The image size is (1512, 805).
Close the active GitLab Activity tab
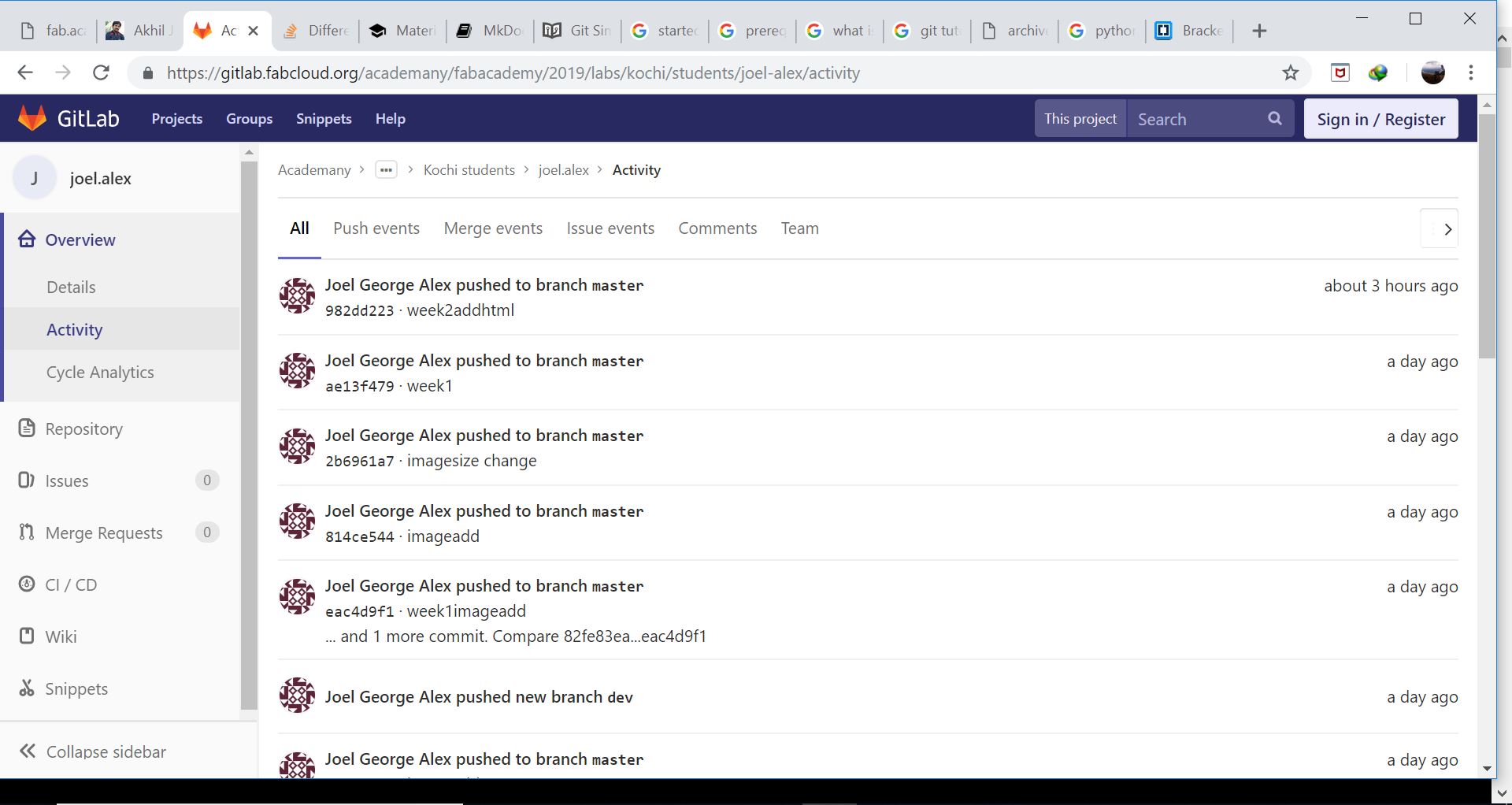pyautogui.click(x=253, y=31)
